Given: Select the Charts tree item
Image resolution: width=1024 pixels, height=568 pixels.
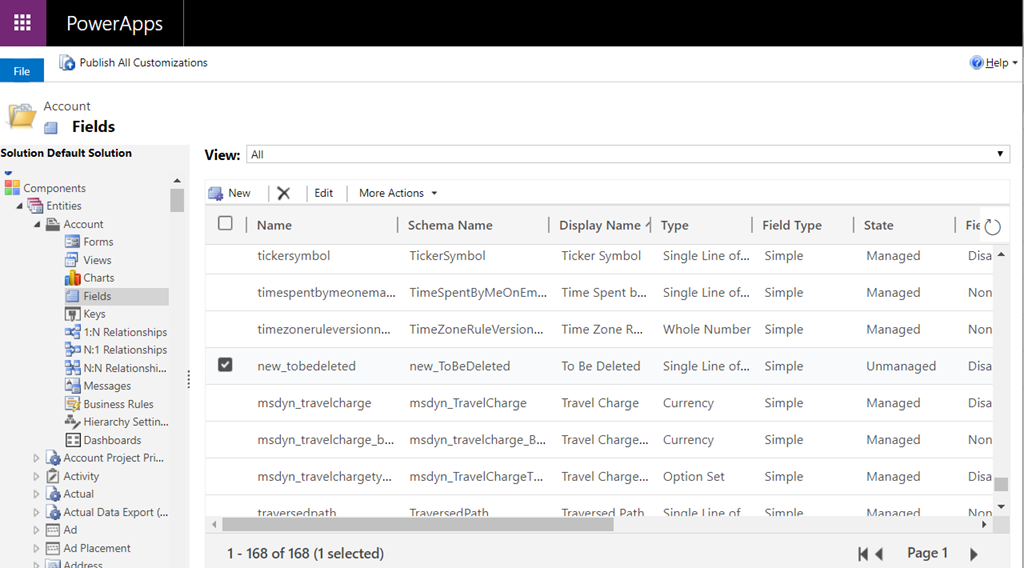Looking at the screenshot, I should tap(99, 278).
